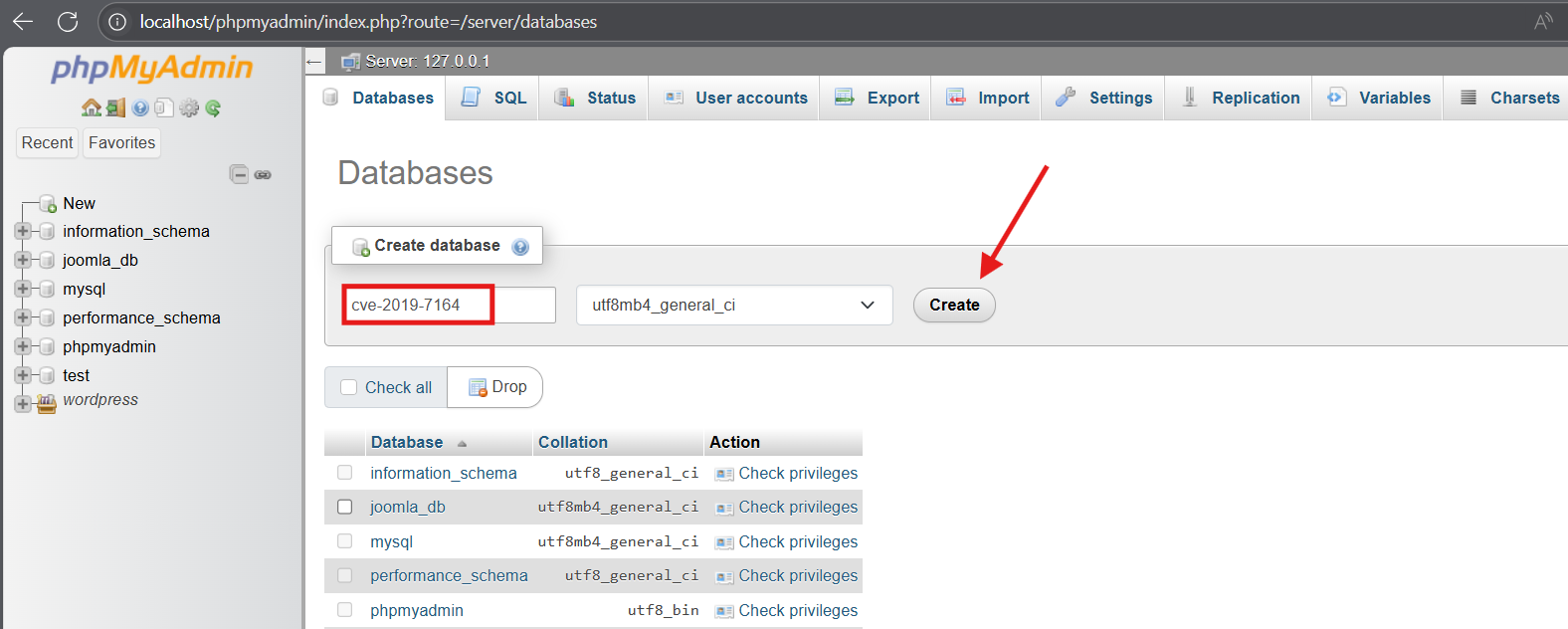Open the Favorites button

[x=121, y=143]
